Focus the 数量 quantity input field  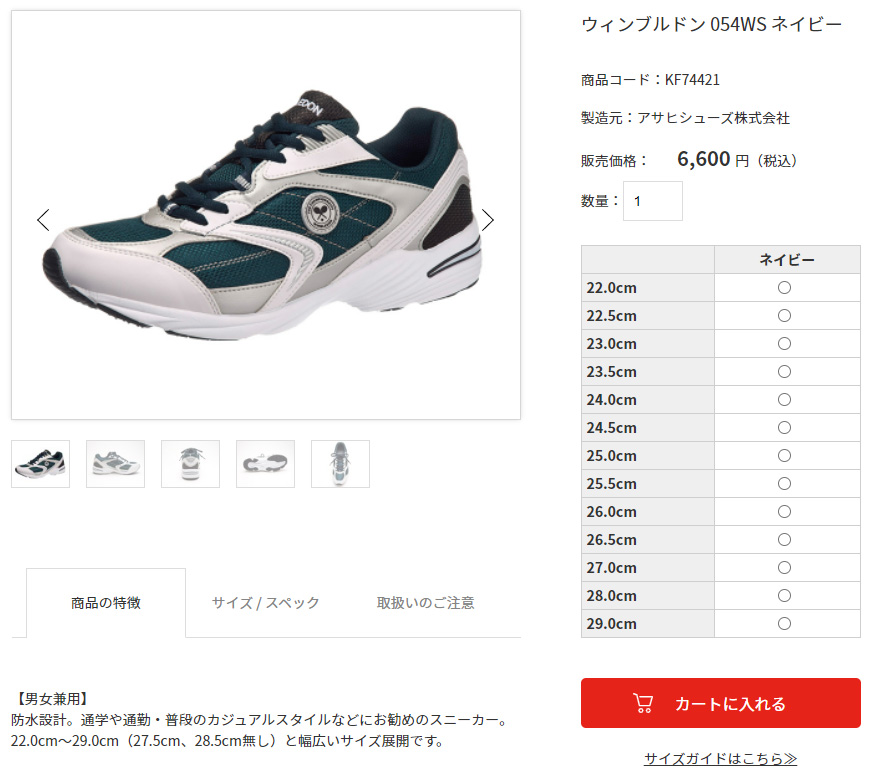pyautogui.click(x=653, y=201)
